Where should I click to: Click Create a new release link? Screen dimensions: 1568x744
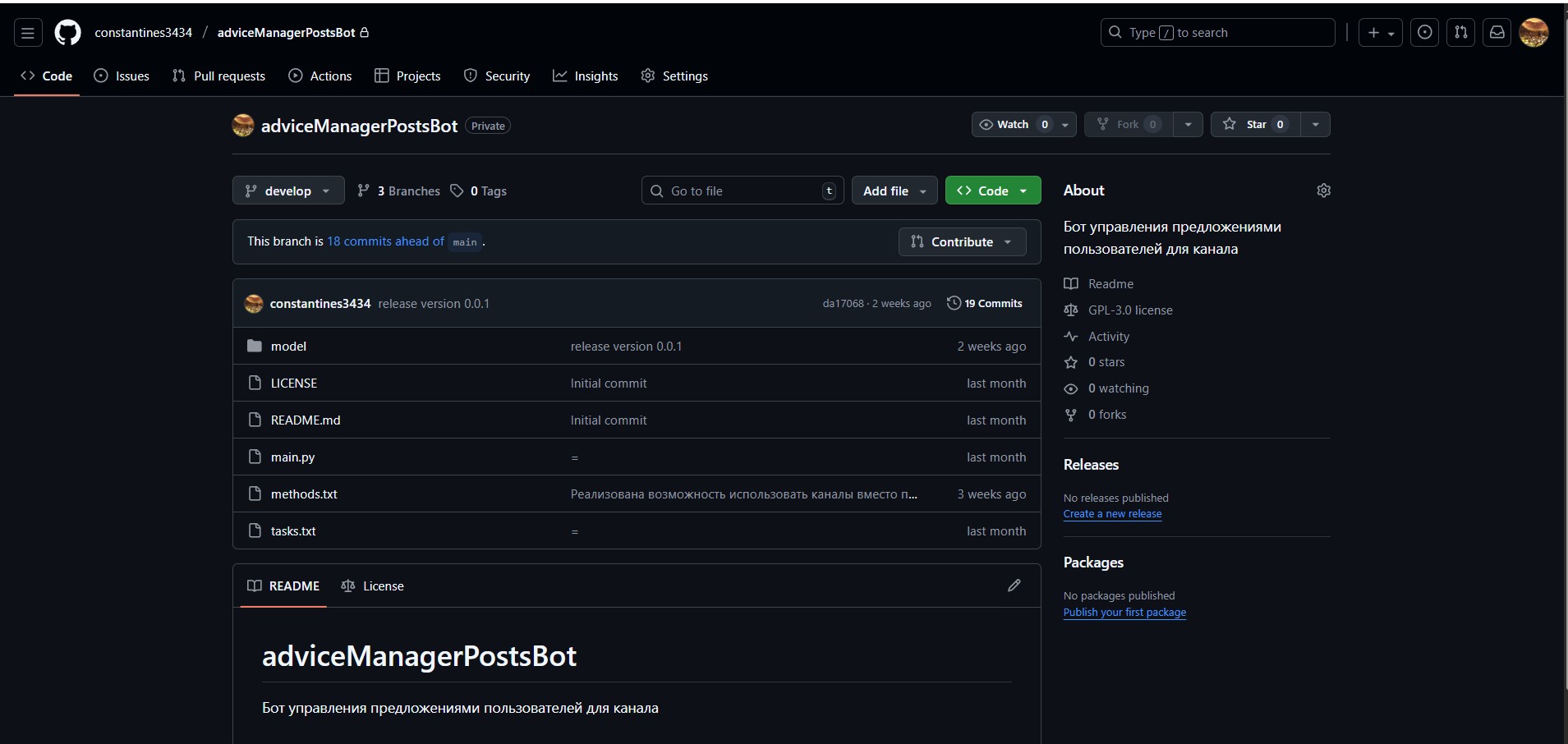tap(1112, 514)
